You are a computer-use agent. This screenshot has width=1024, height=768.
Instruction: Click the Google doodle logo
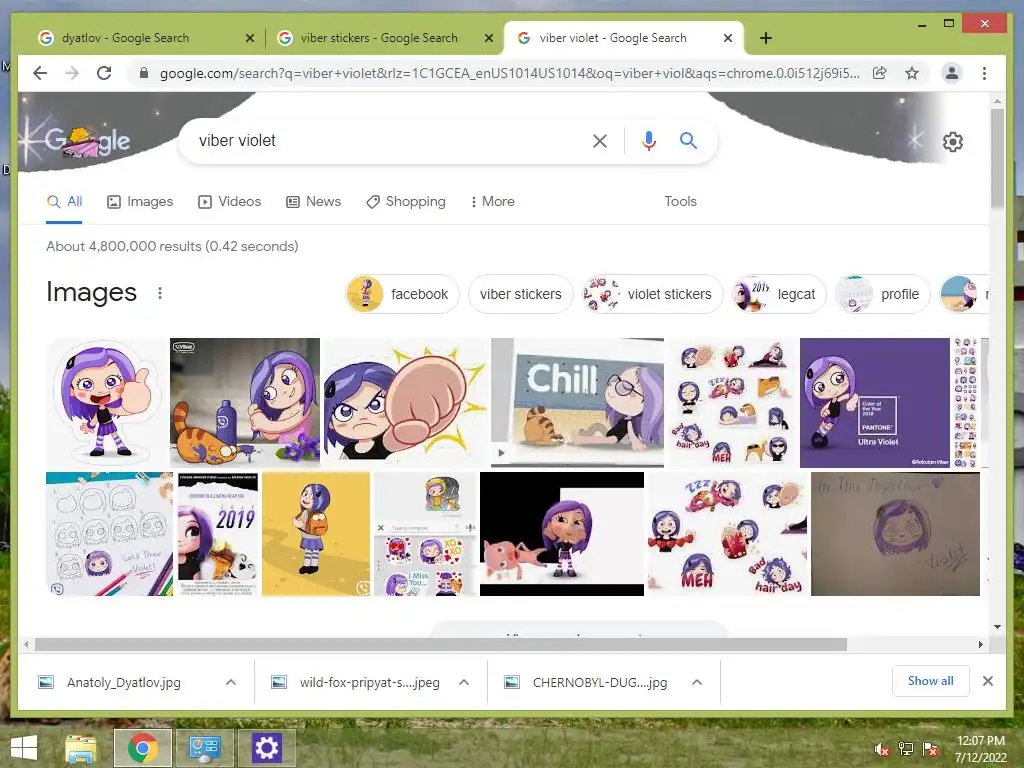click(87, 140)
